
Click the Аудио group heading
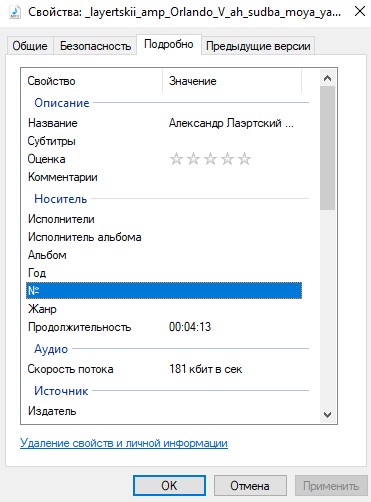[x=51, y=349]
